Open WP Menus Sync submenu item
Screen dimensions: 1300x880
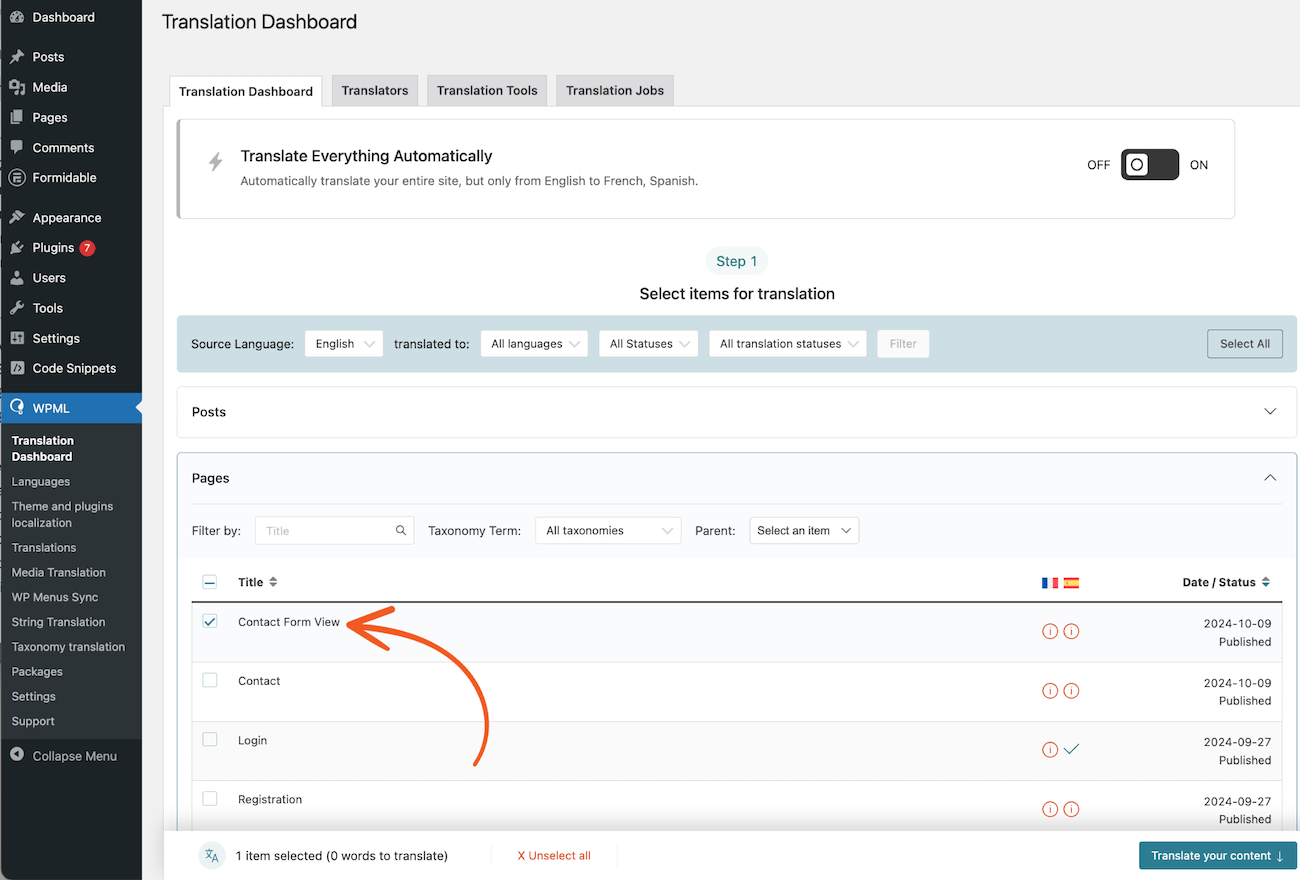[x=55, y=597]
